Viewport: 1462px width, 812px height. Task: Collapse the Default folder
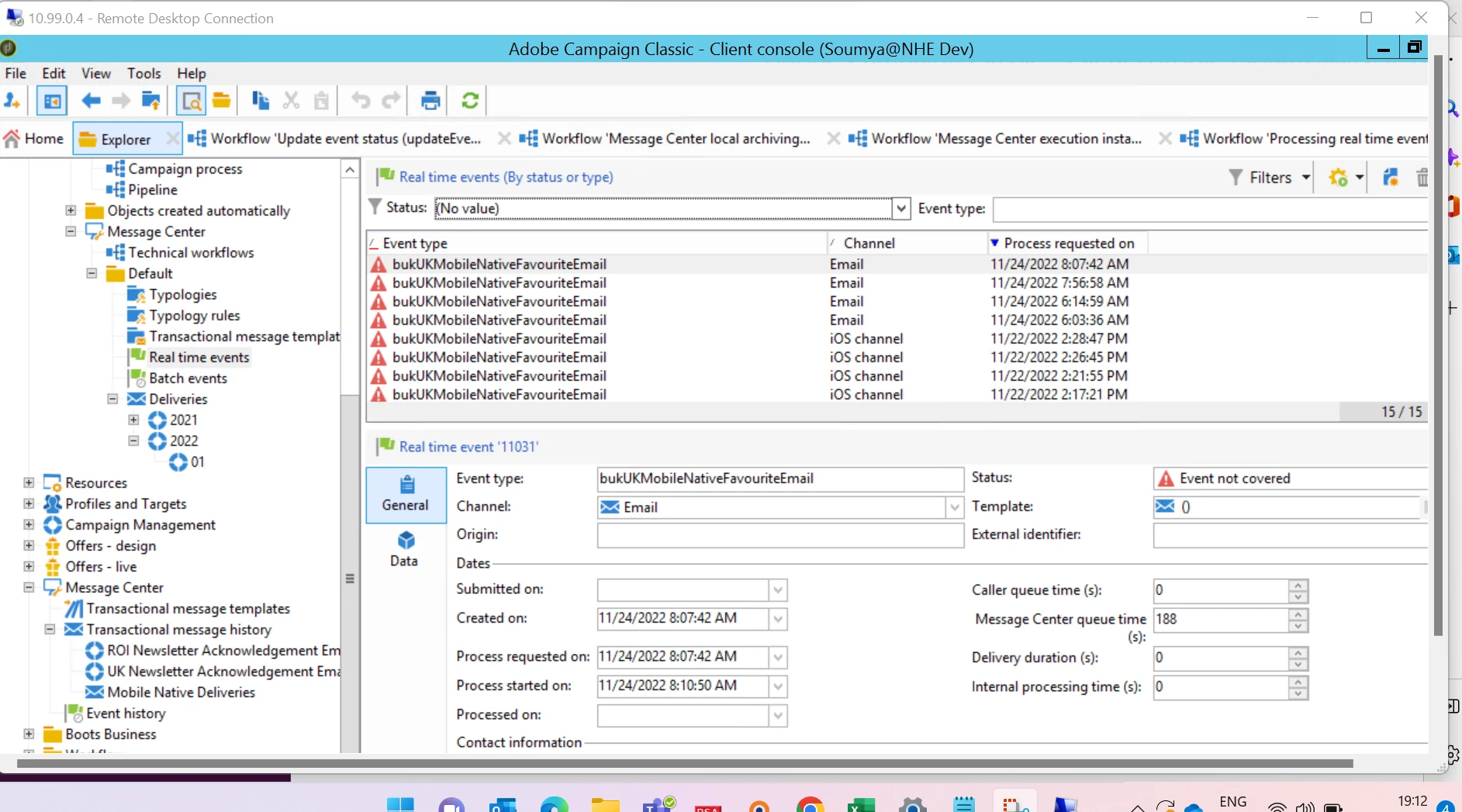[x=92, y=273]
